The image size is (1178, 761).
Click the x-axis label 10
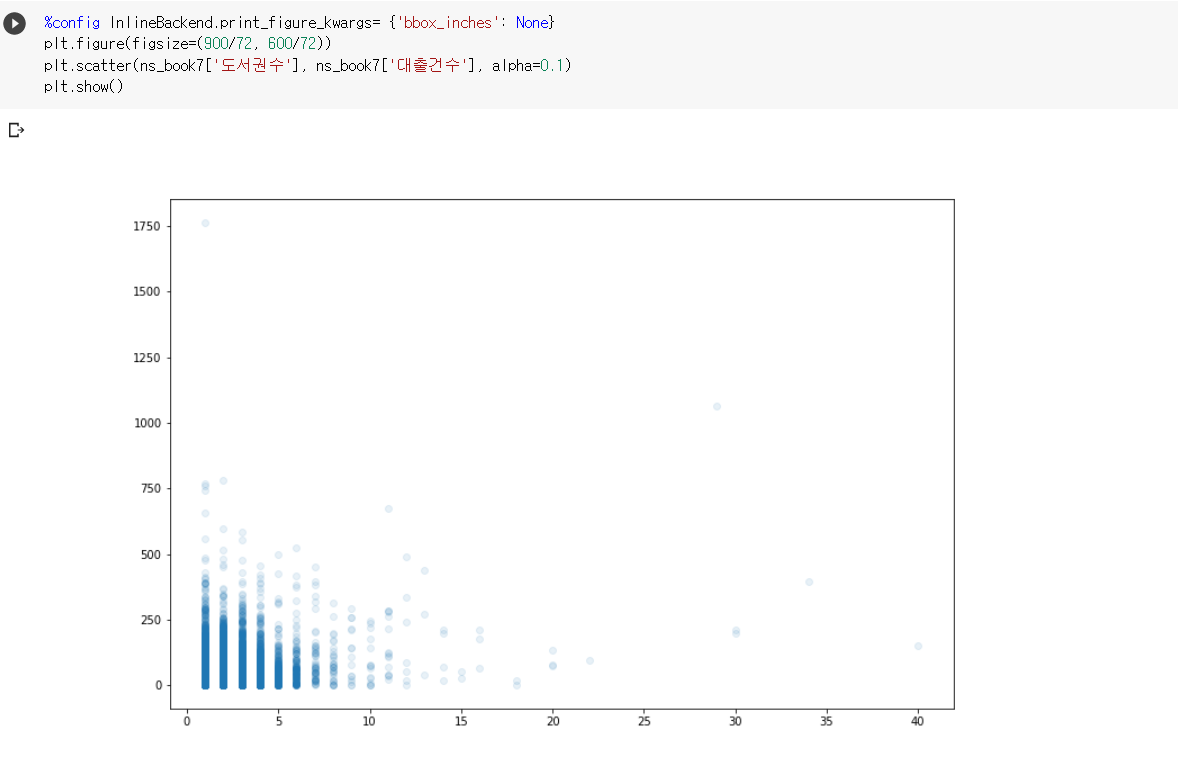[369, 721]
